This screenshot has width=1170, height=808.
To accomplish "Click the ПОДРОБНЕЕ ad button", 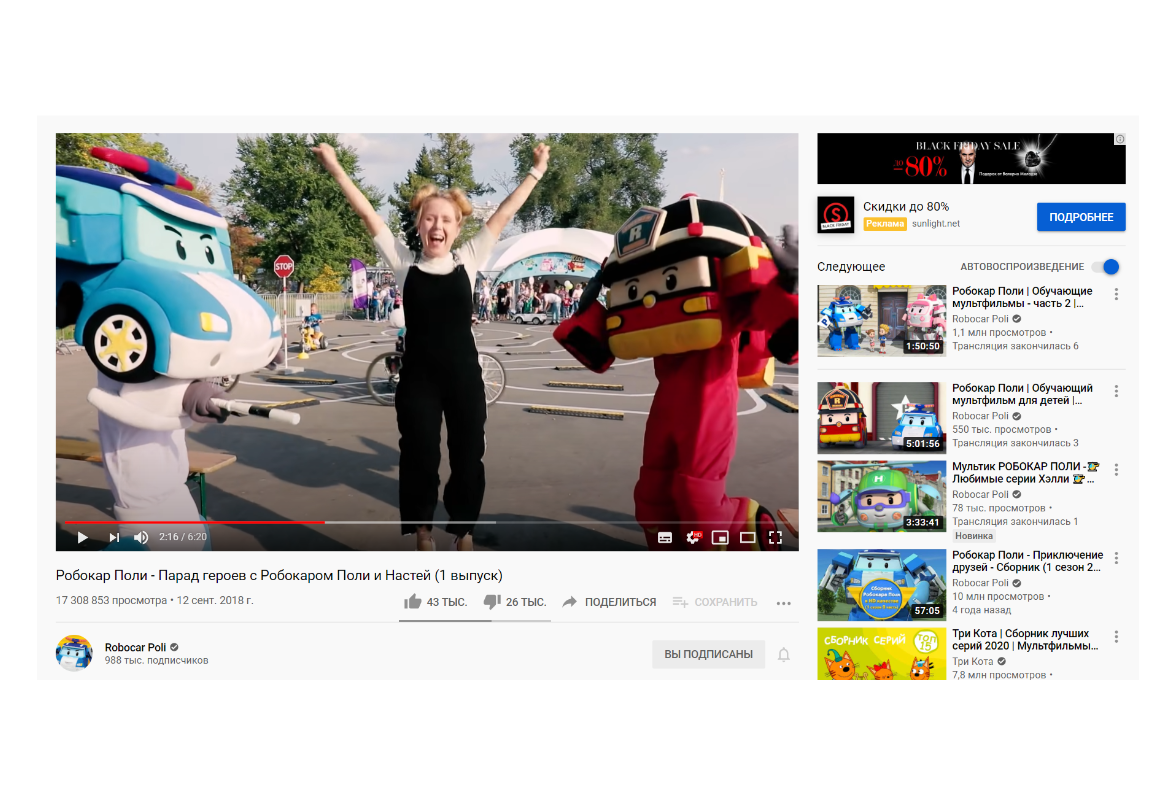I will pyautogui.click(x=1081, y=217).
